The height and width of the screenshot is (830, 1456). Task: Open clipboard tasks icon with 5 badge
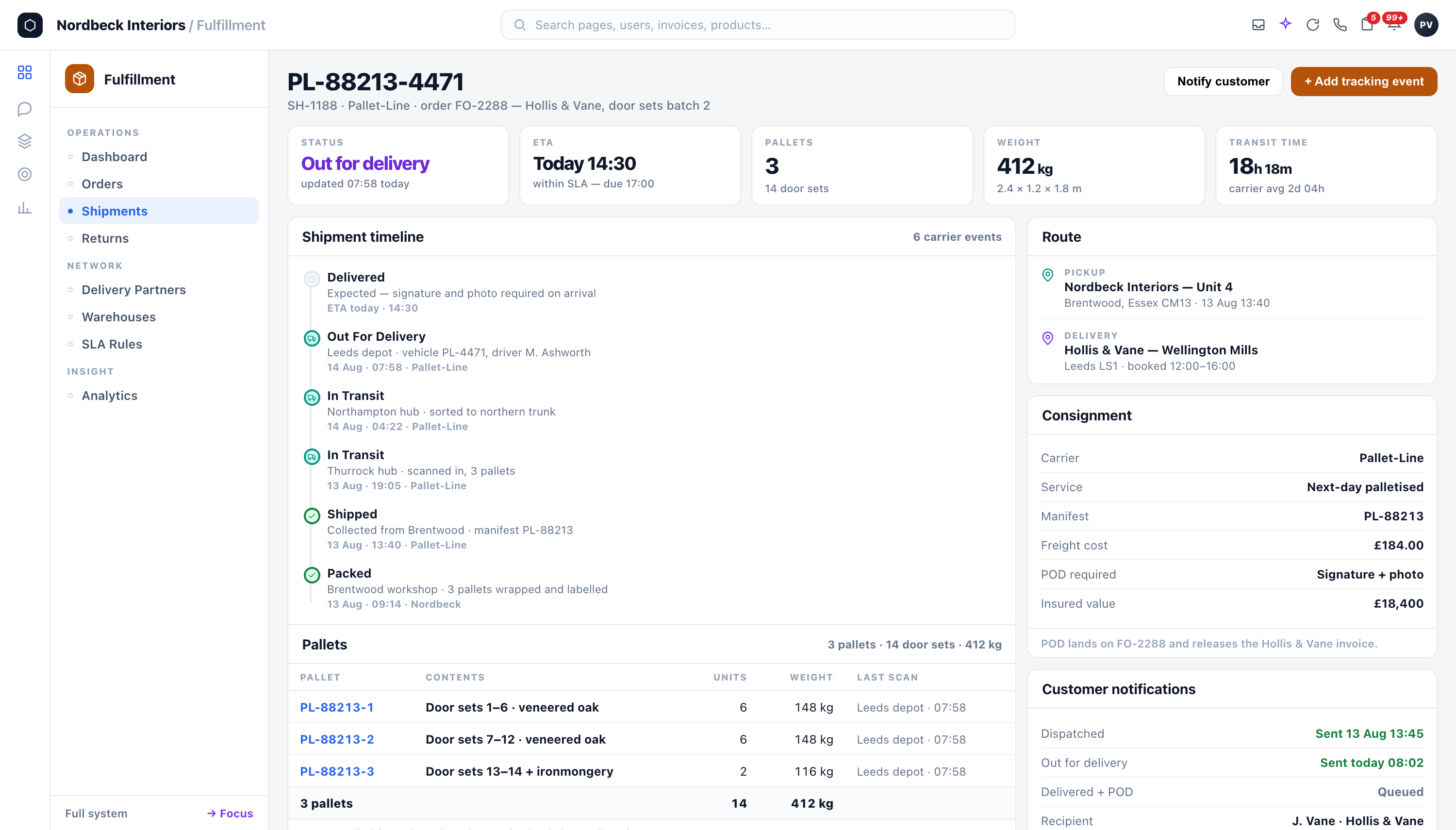pyautogui.click(x=1368, y=24)
